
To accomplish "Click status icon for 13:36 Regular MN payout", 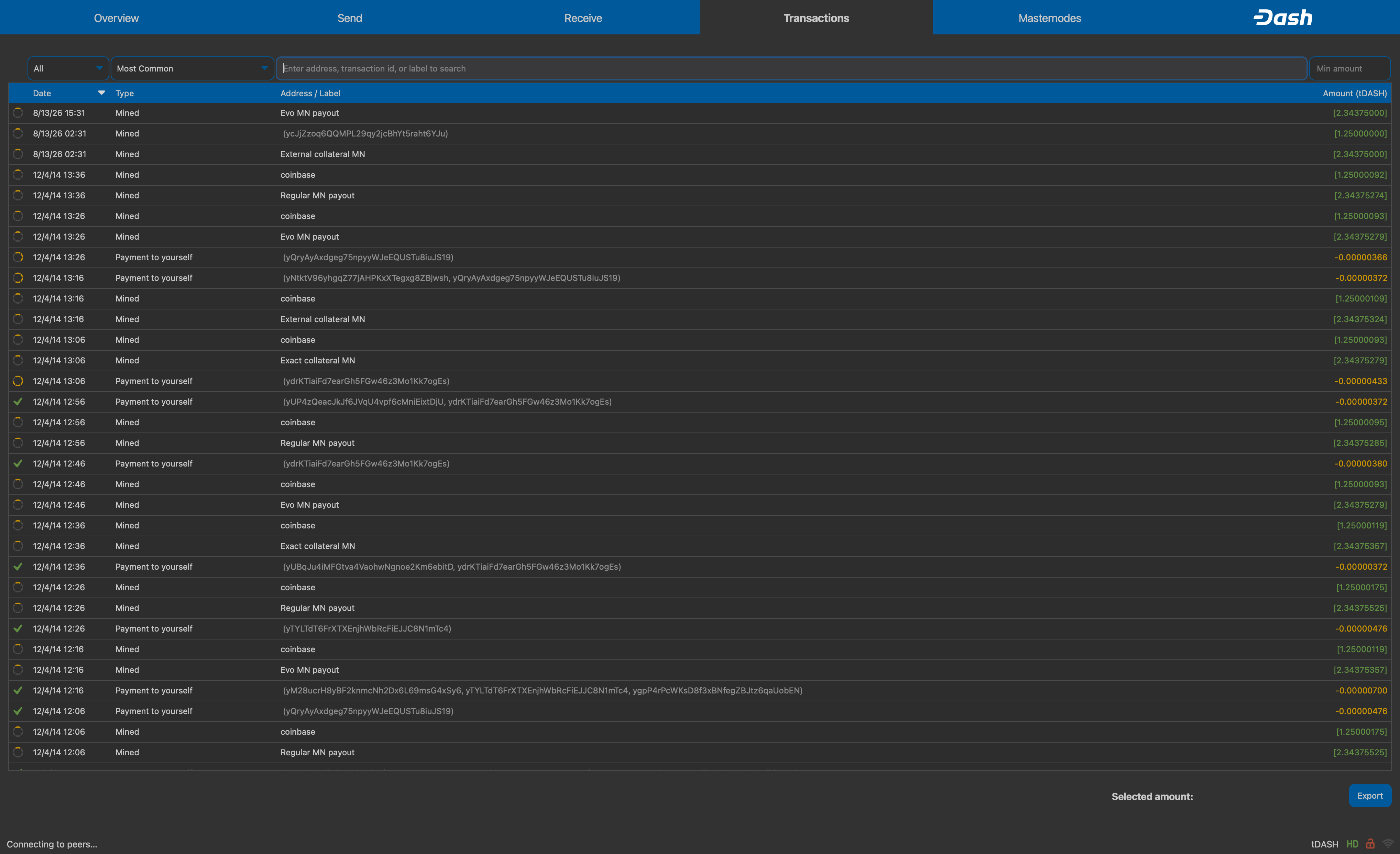I will pos(18,196).
